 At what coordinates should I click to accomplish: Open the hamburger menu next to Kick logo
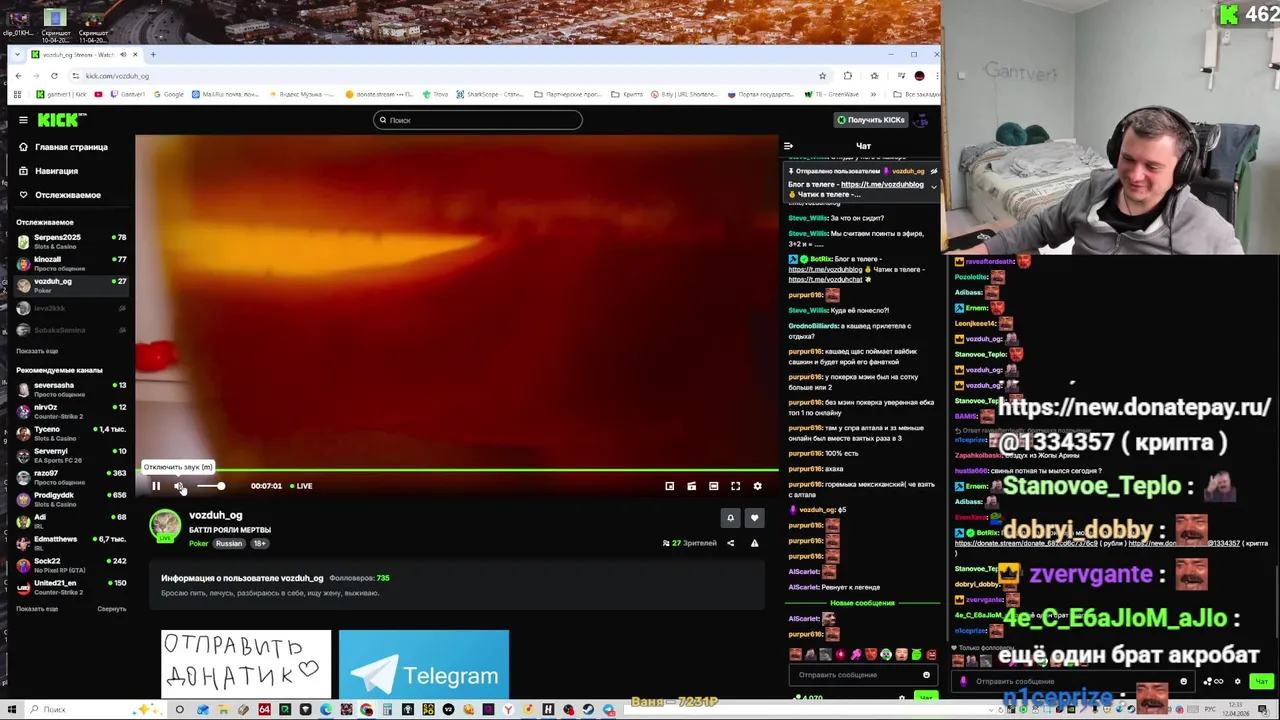click(x=23, y=120)
